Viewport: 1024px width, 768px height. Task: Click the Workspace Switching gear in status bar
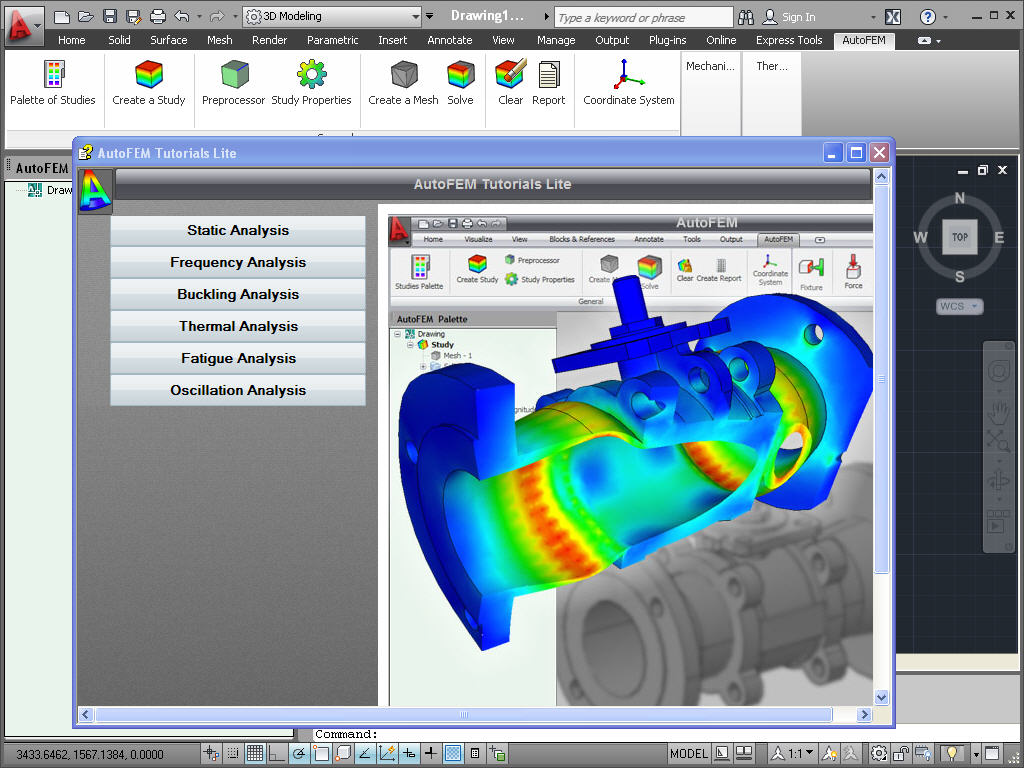click(x=879, y=754)
